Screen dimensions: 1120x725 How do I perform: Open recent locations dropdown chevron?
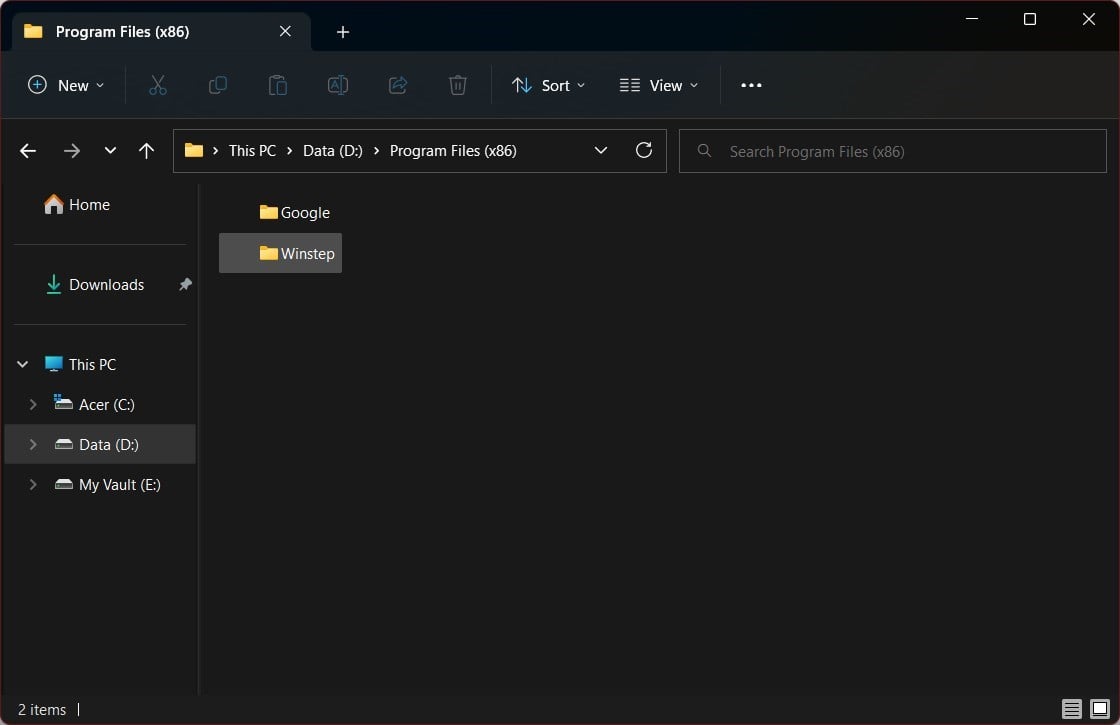coord(110,151)
